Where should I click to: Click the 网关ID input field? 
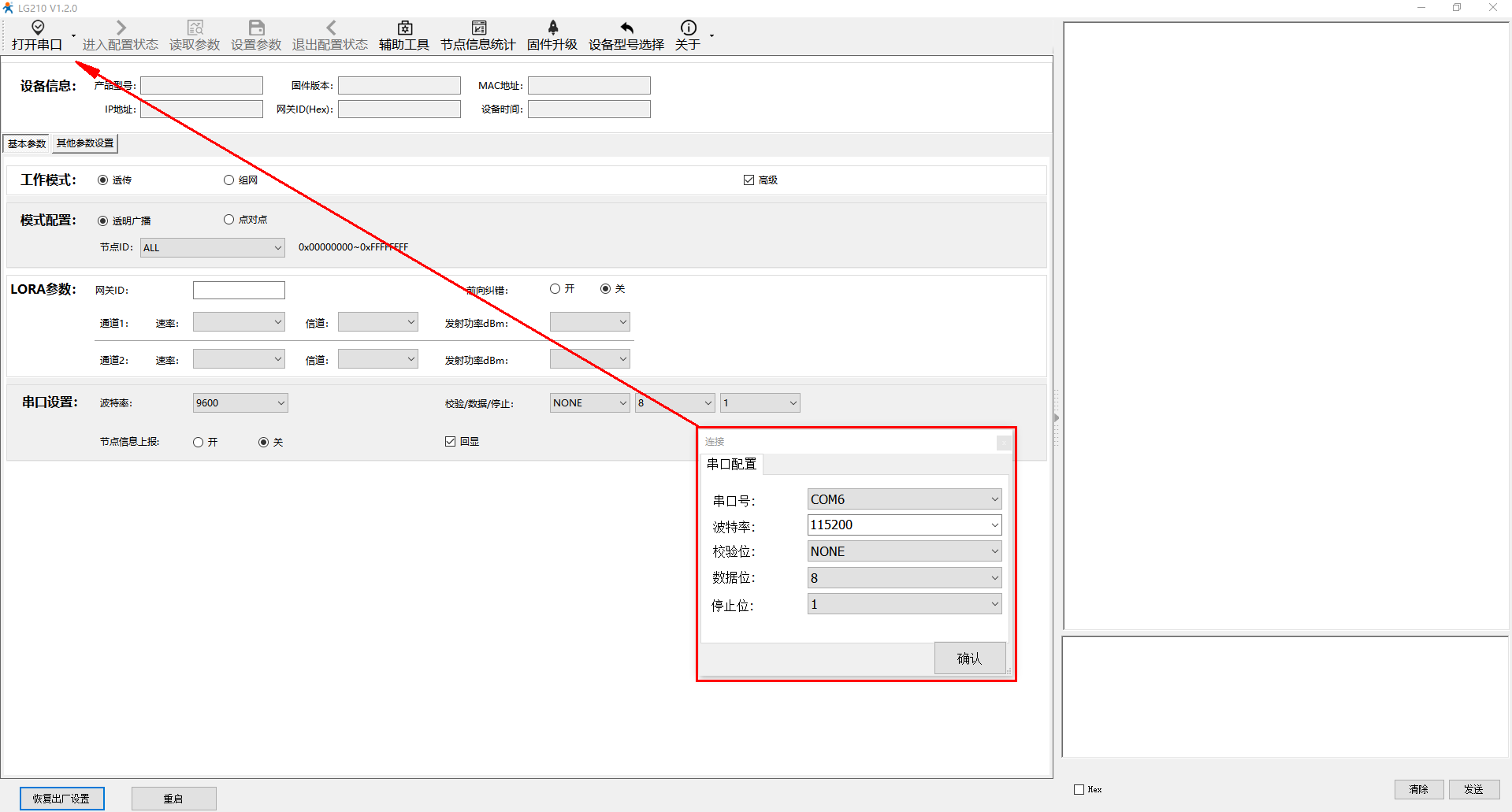[x=239, y=291]
